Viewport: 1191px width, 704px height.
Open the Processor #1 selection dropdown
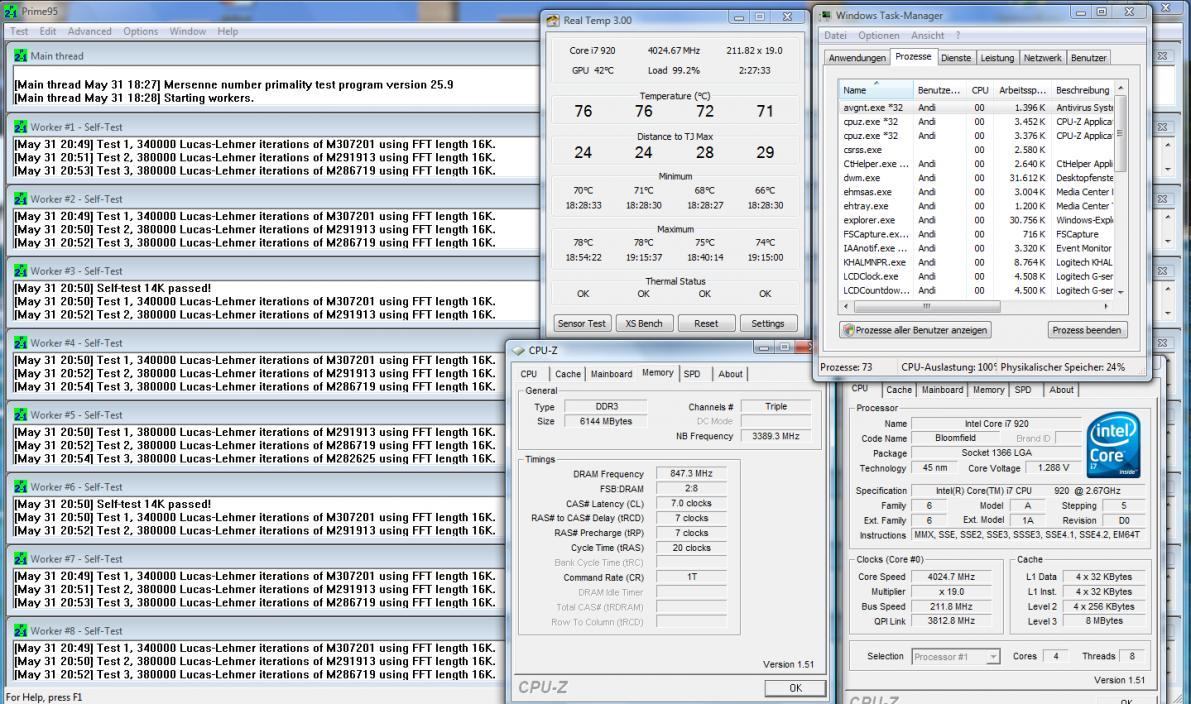pos(956,657)
